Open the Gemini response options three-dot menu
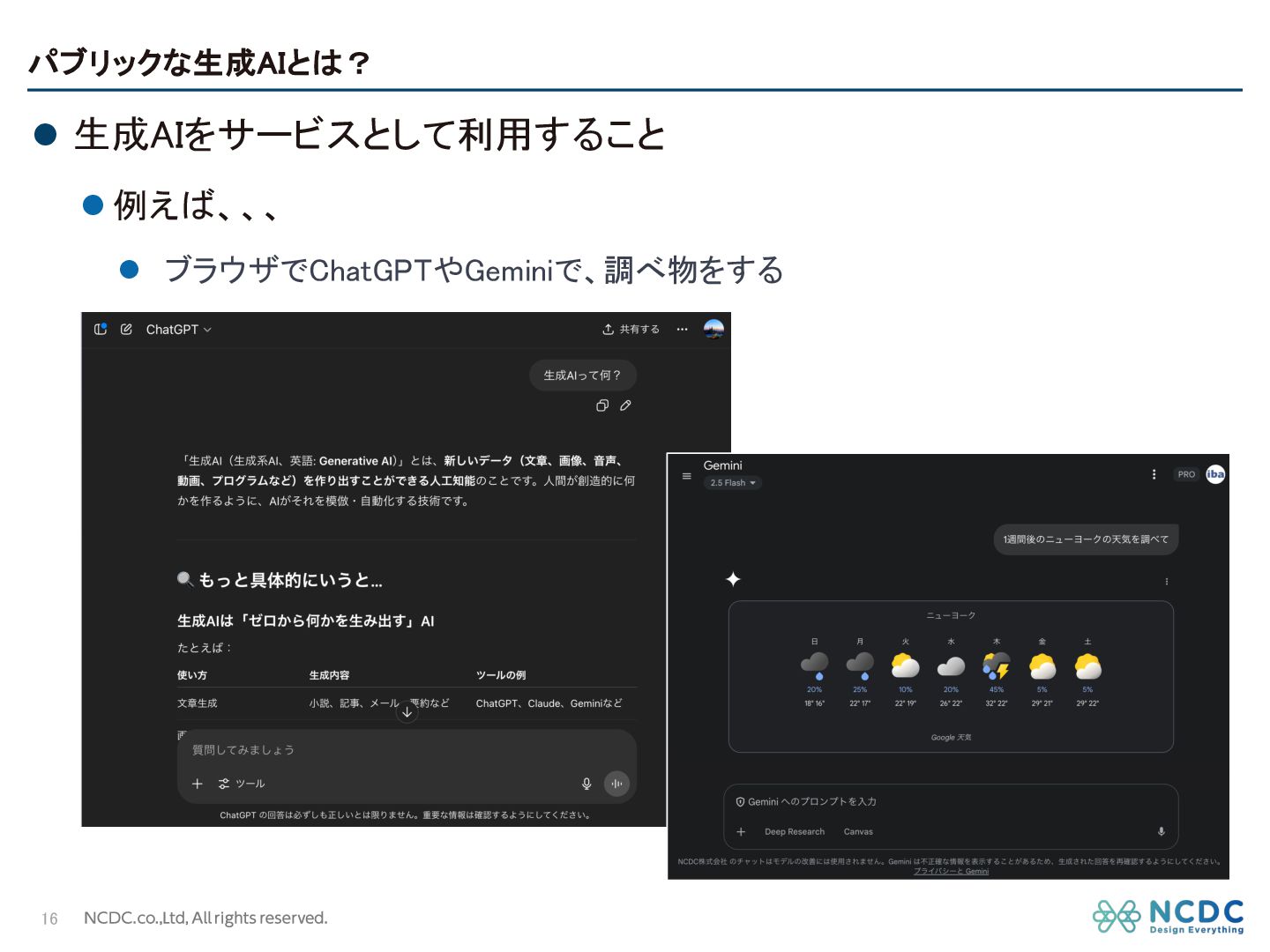Viewport: 1270px width, 952px height. (1166, 582)
